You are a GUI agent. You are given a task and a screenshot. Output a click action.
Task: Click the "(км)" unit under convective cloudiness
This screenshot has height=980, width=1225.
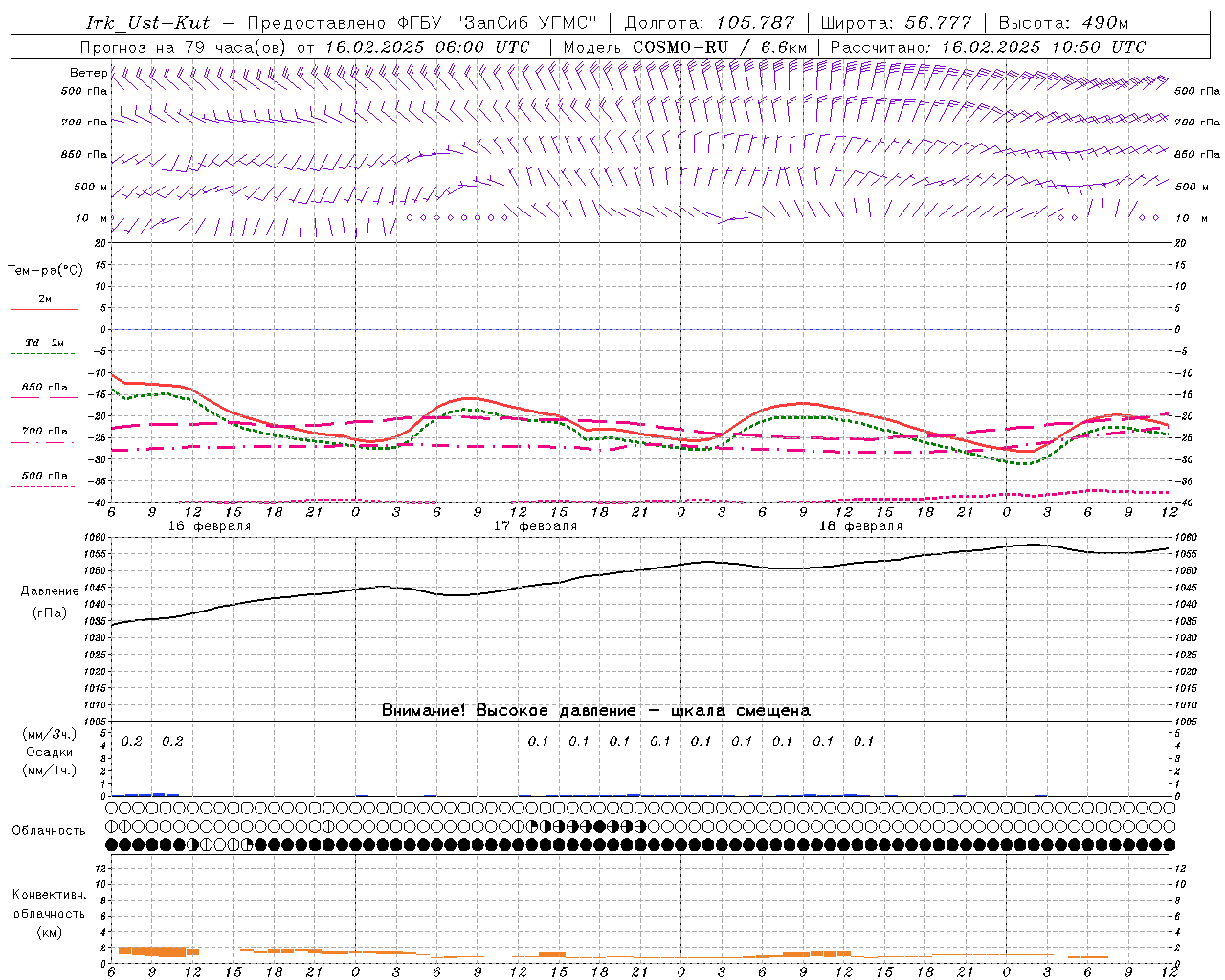click(x=49, y=932)
